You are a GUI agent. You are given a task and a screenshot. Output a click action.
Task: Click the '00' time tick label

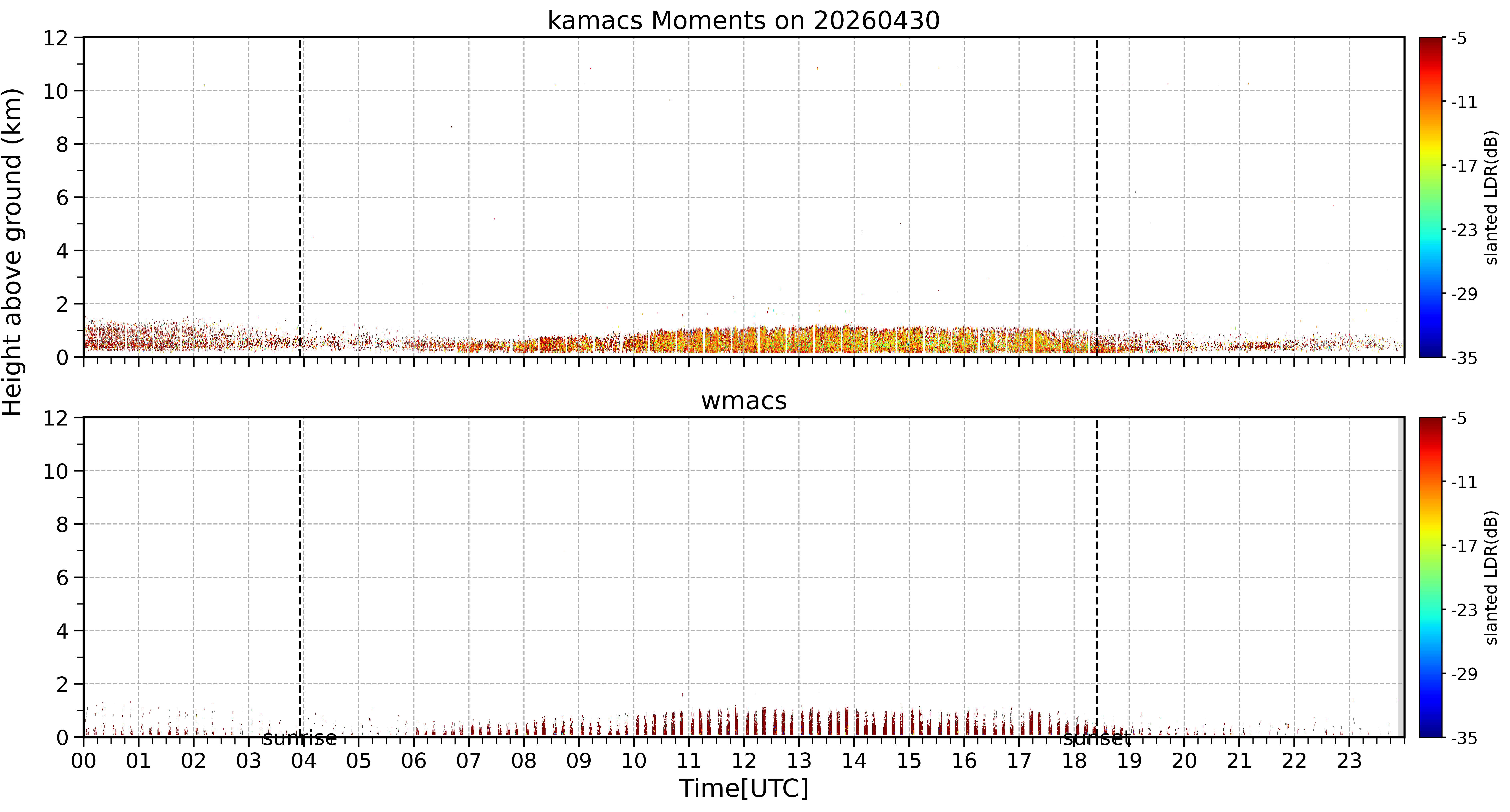84,761
